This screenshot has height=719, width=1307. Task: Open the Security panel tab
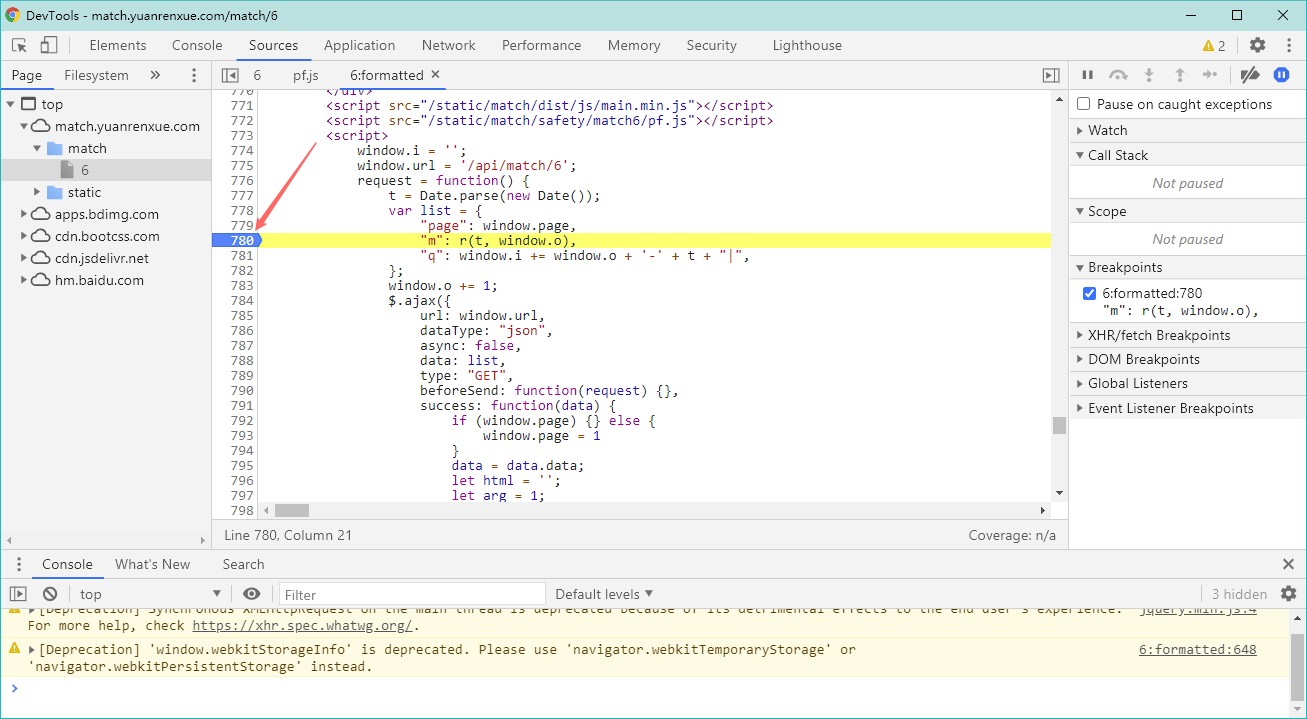[x=712, y=45]
